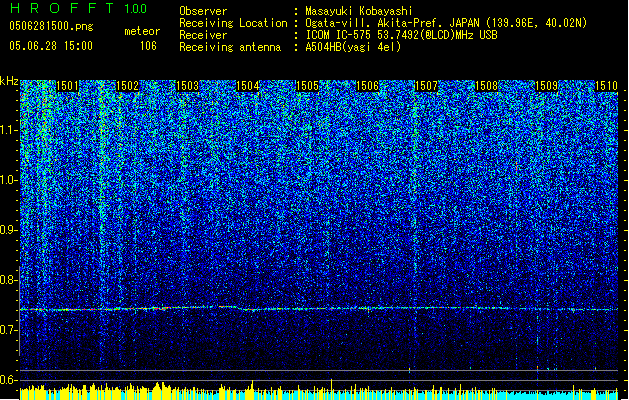The width and height of the screenshot is (629, 400).
Task: Select the 1502 time marker
Action: pyautogui.click(x=127, y=86)
